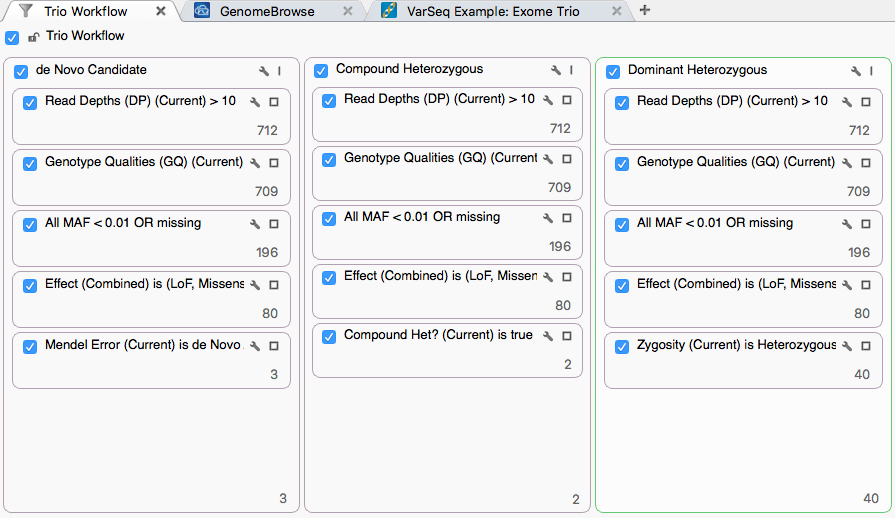This screenshot has width=895, height=518.
Task: Click count 40 in Zygosity filter
Action: tap(862, 375)
